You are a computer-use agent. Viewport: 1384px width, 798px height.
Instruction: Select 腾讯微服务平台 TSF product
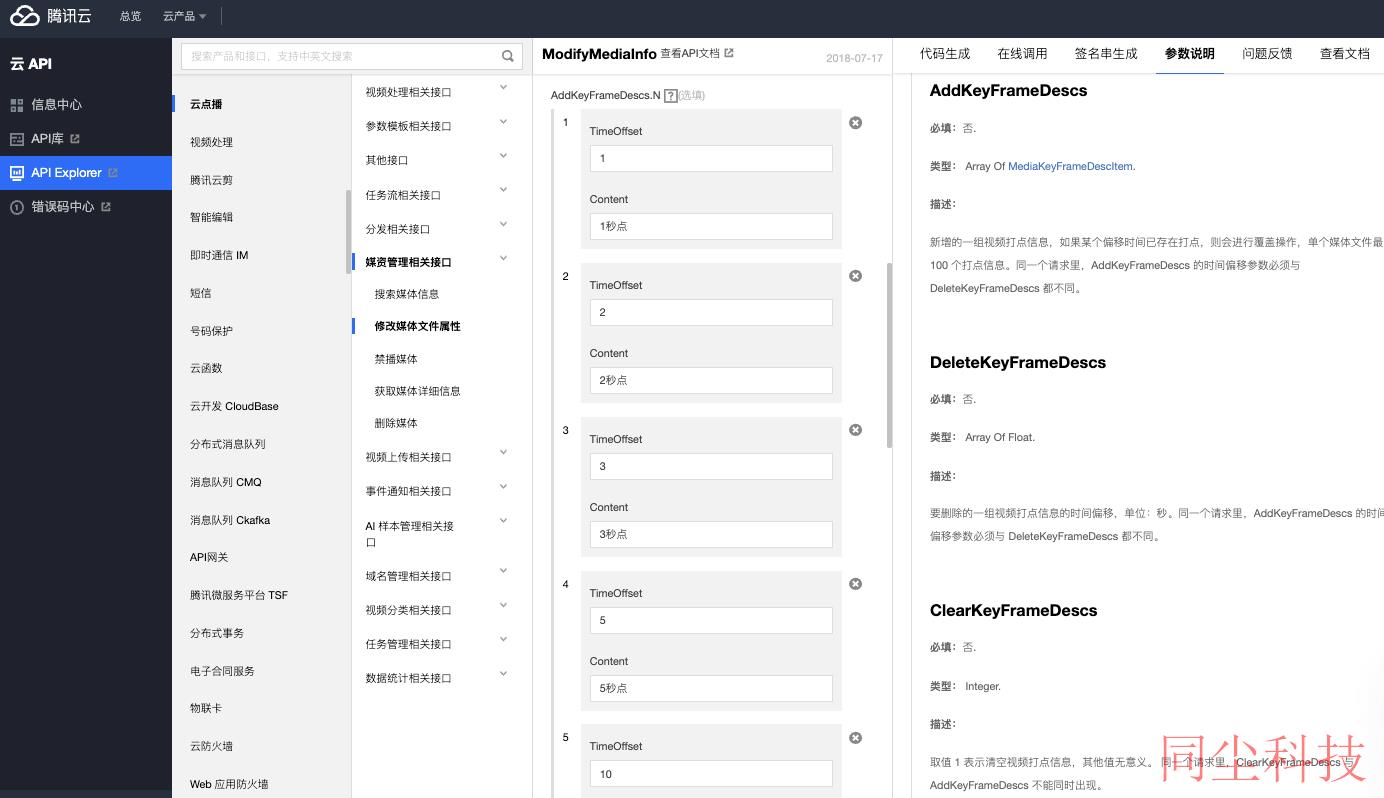pos(239,595)
